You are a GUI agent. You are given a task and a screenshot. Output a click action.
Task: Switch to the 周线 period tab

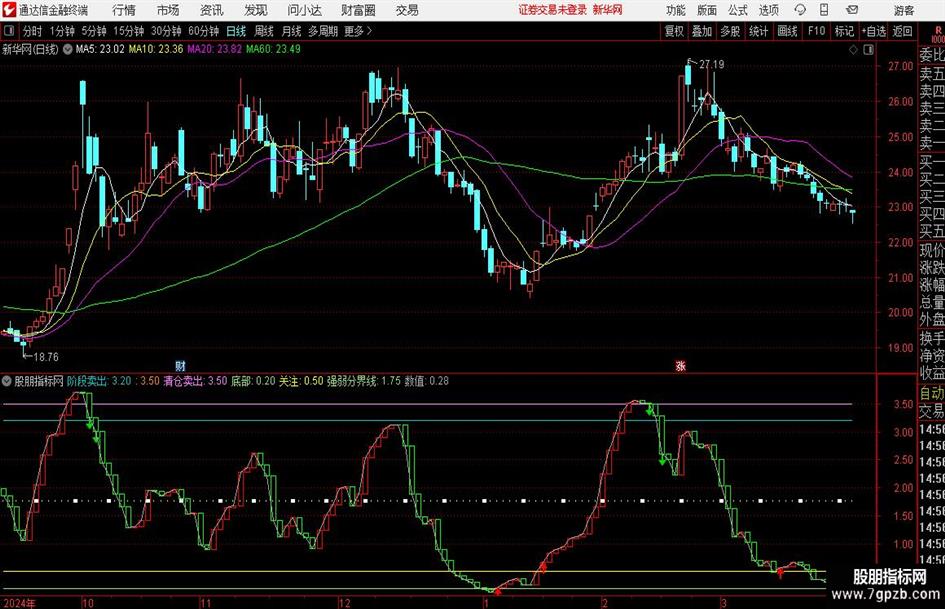tap(264, 31)
